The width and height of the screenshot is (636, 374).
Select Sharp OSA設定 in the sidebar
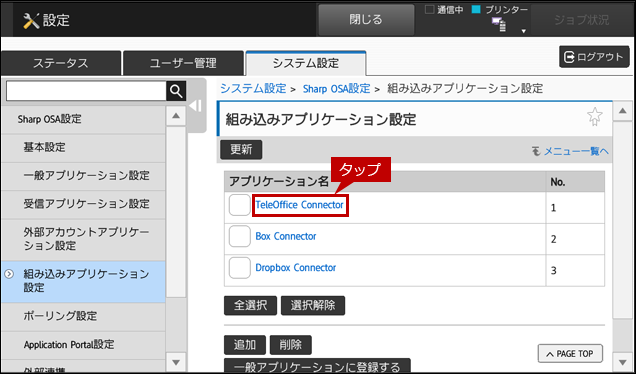point(83,119)
